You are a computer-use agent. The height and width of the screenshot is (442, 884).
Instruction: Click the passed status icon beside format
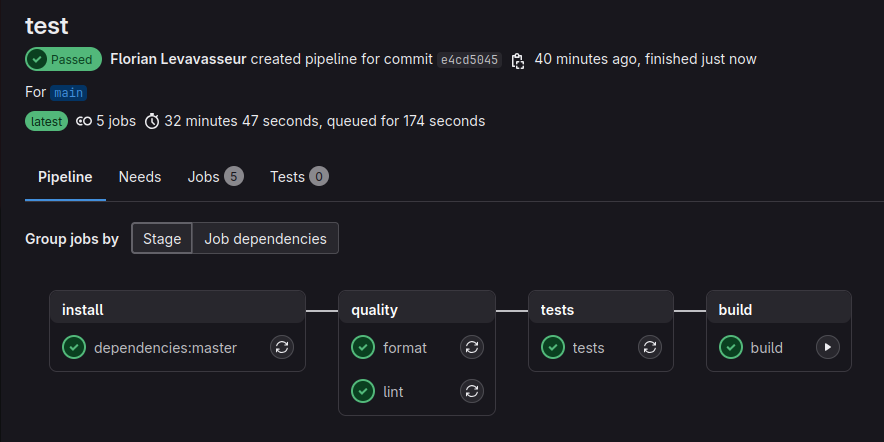click(363, 348)
